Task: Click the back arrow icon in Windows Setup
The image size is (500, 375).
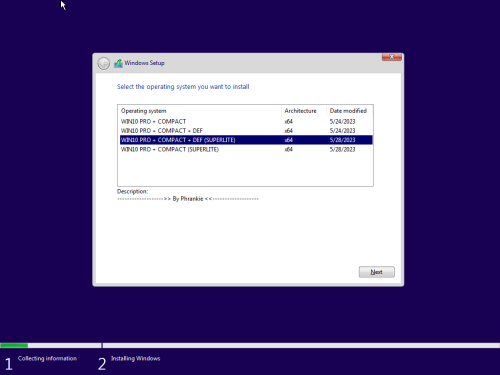Action: pos(104,63)
